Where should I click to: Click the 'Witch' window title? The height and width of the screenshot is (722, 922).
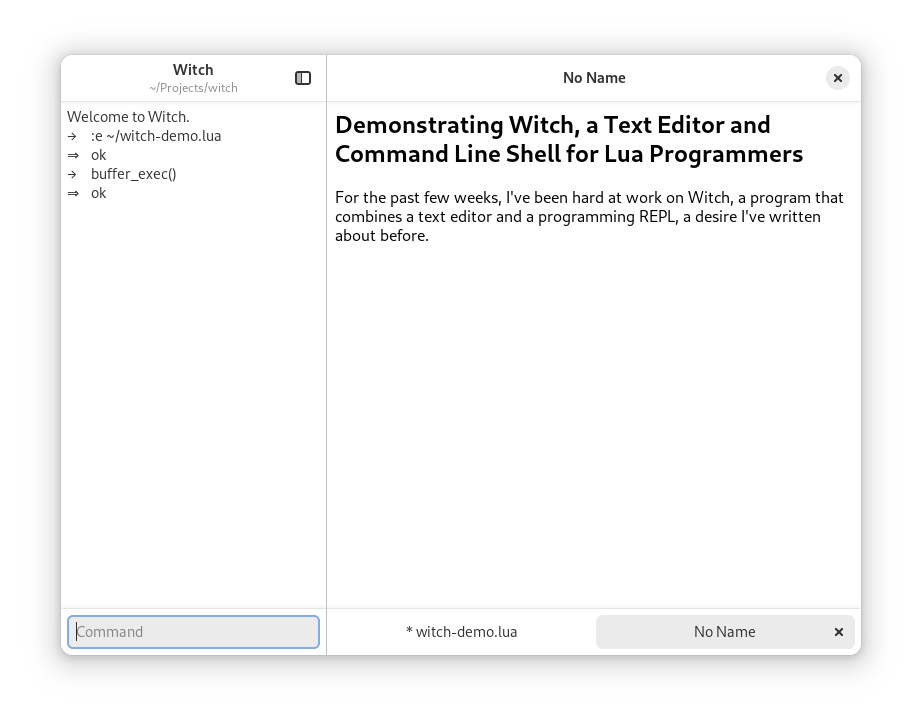tap(193, 70)
